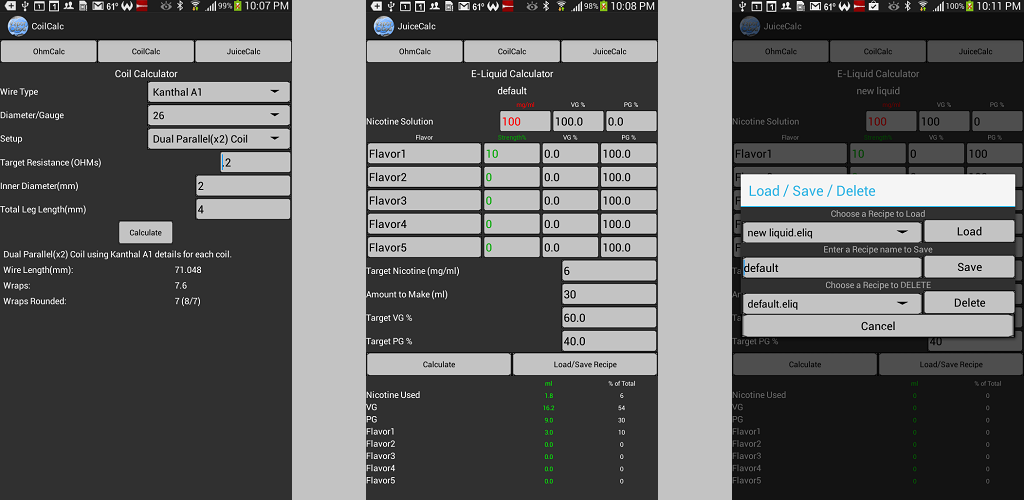Expand the new liquid.eliq recipe load dropdown
Viewport: 1024px width, 500px height.
point(832,232)
